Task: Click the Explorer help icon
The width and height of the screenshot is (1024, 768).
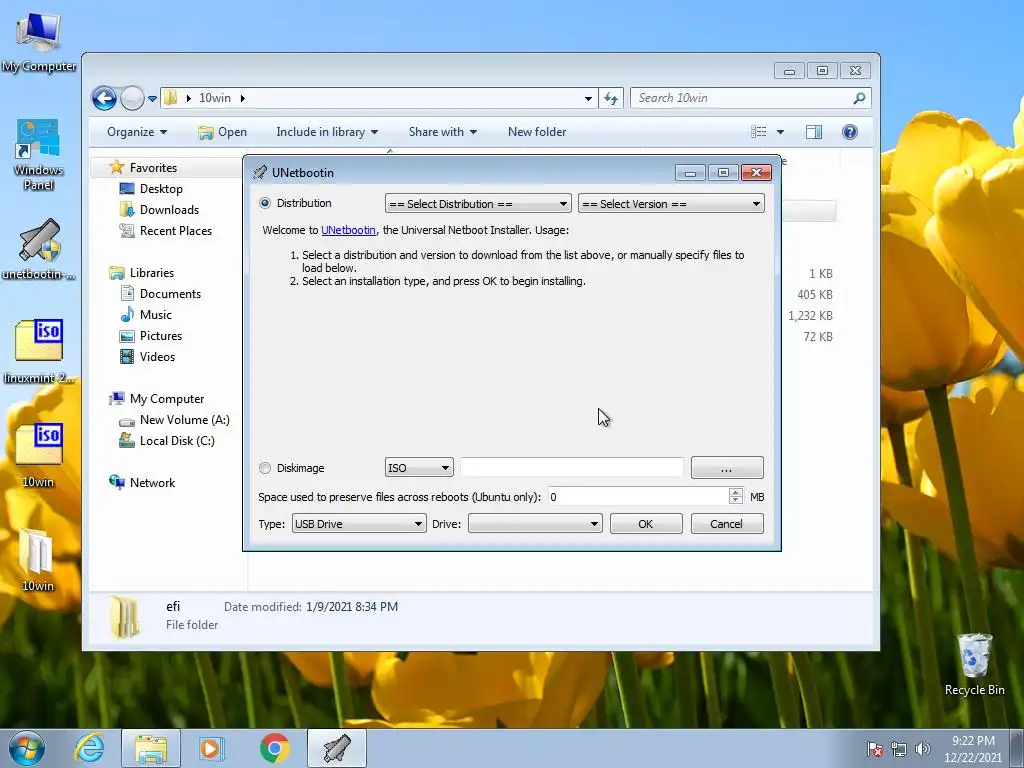Action: tap(850, 132)
